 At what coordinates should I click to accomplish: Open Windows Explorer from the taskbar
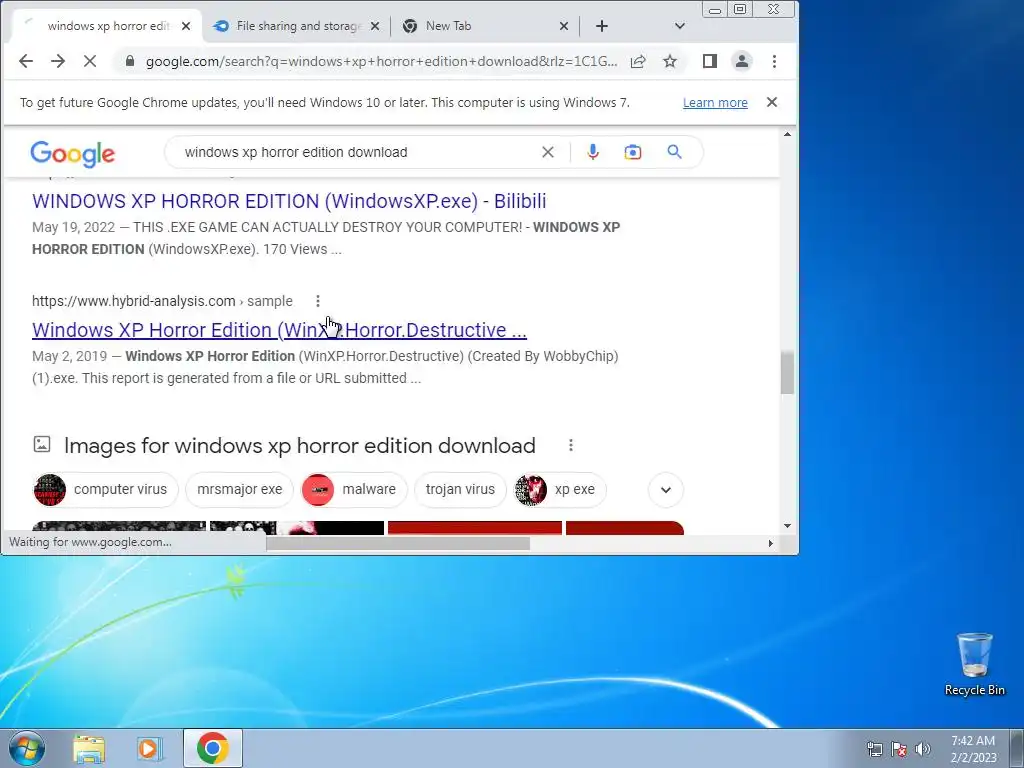tap(89, 748)
